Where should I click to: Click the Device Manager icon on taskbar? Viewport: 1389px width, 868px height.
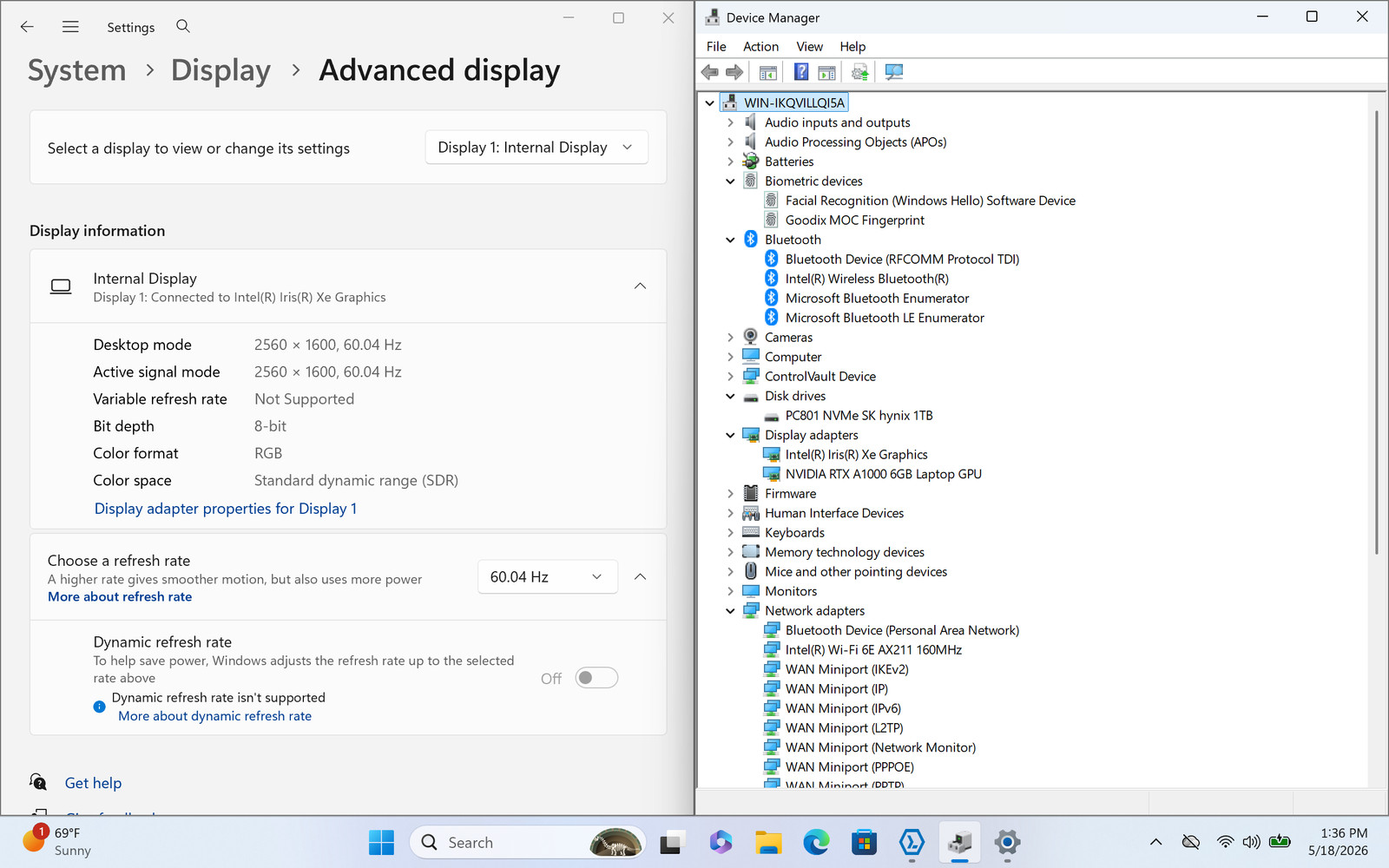(x=959, y=842)
